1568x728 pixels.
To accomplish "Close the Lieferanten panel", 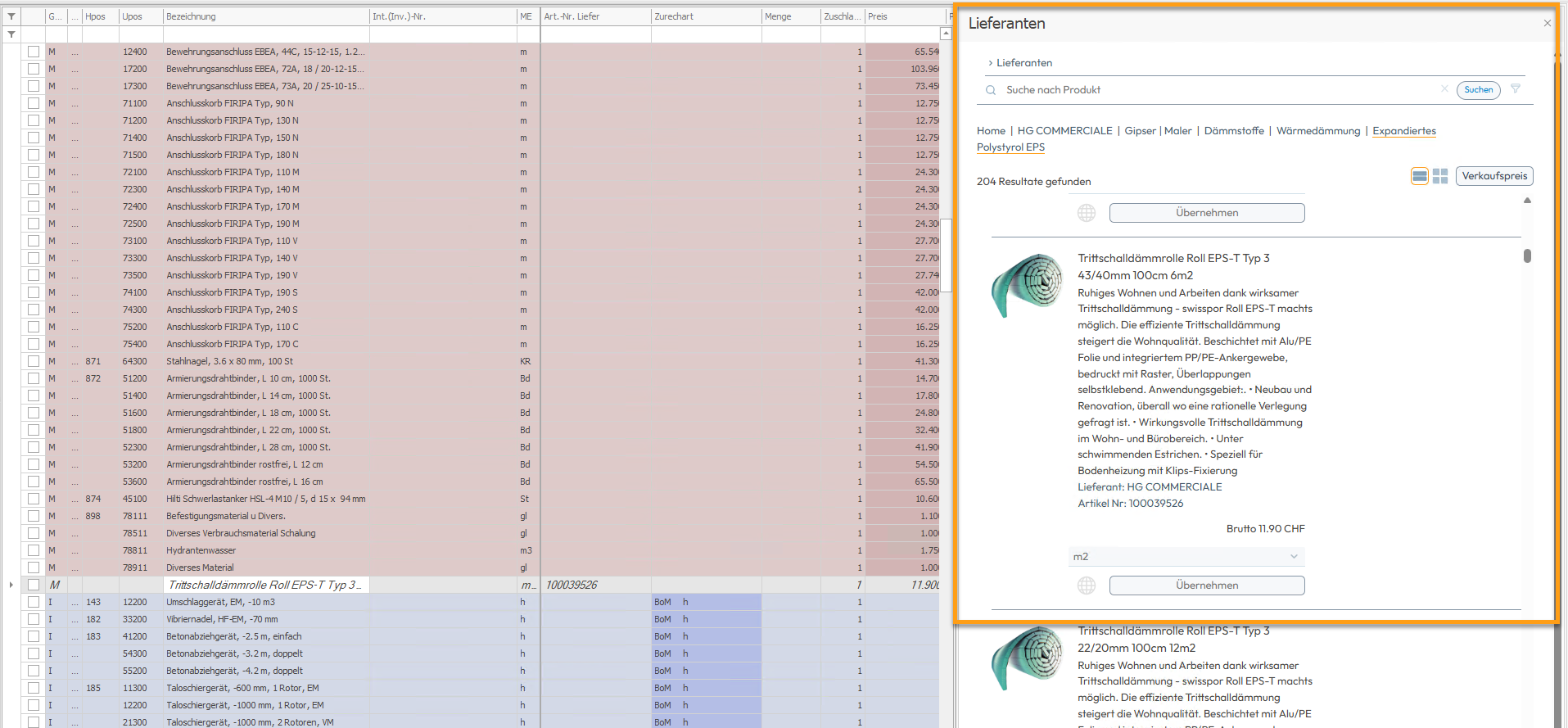I will (x=1548, y=24).
